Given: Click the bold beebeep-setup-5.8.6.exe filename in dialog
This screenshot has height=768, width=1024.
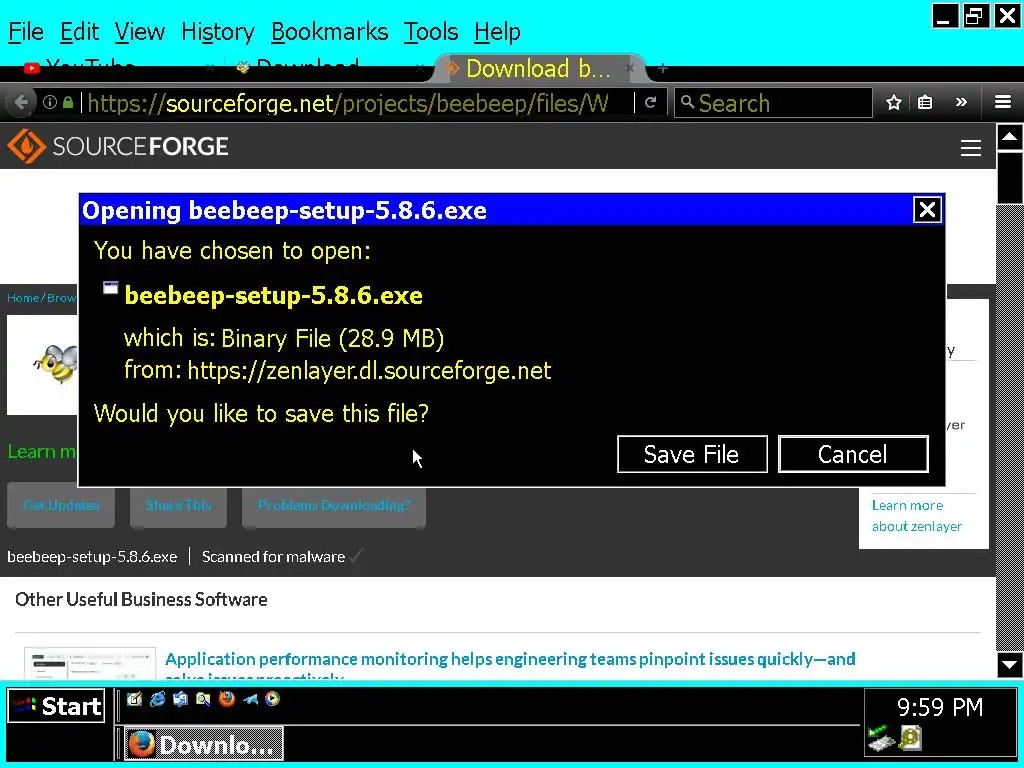Looking at the screenshot, I should (x=274, y=295).
